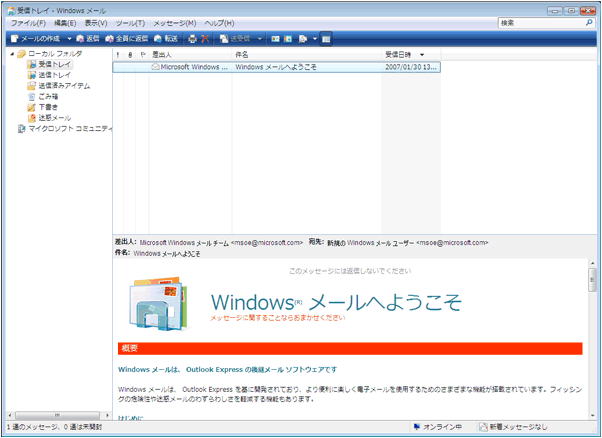The height and width of the screenshot is (438, 602).
Task: Click the preview header recipient 新規の Windows メール ユーザー
Action: (370, 243)
